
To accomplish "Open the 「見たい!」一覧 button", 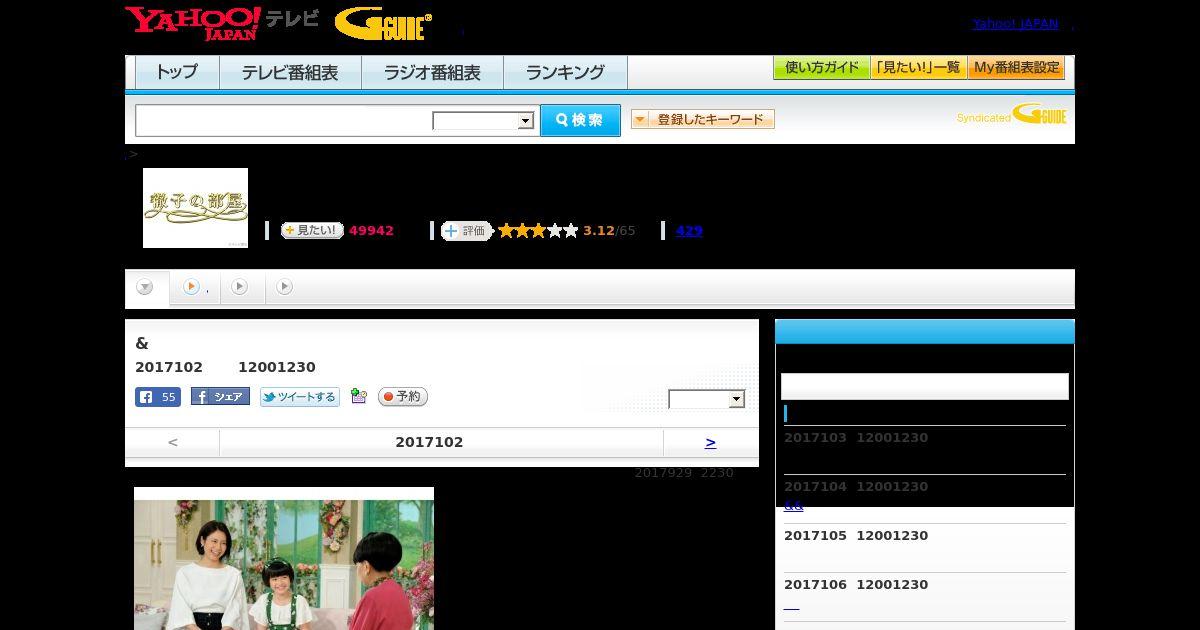I will tap(918, 68).
